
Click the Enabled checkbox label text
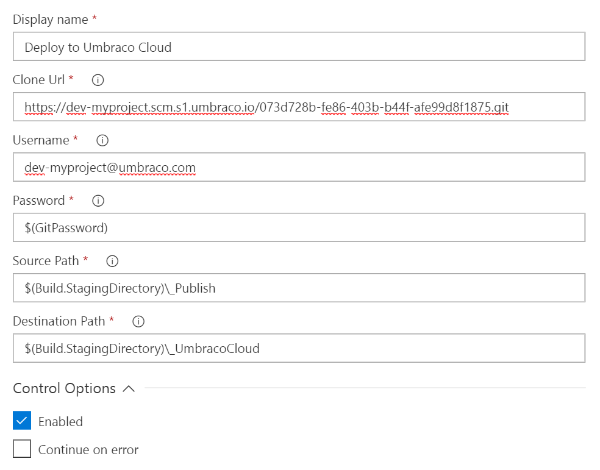pos(60,421)
